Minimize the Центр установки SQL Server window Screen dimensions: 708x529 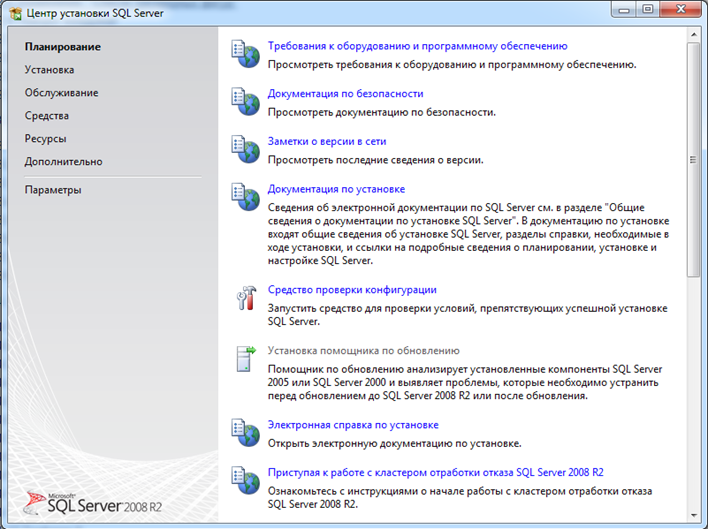pos(624,9)
